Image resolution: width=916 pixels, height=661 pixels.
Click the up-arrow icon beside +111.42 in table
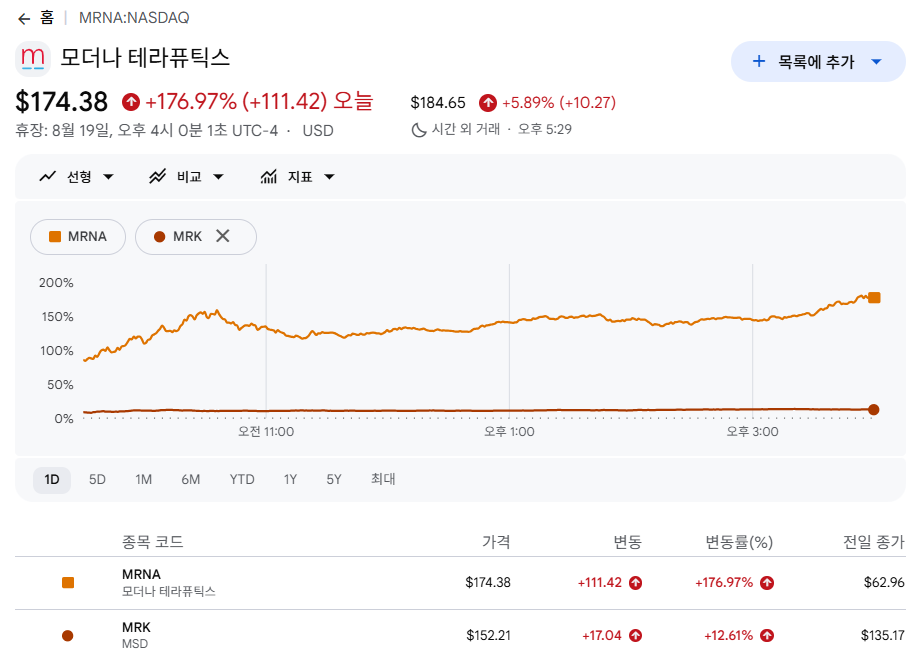click(x=636, y=583)
